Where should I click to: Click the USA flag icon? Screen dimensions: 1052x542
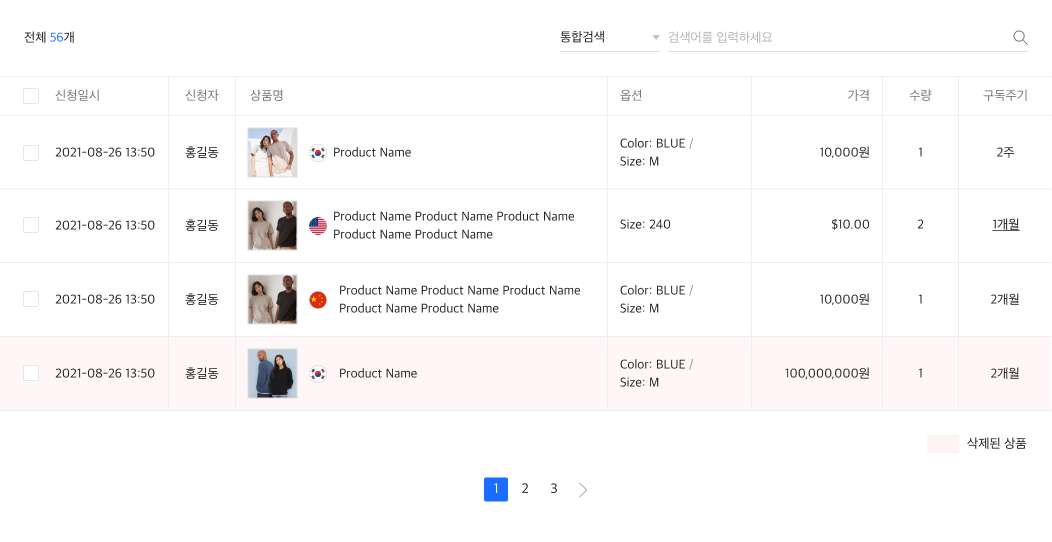pos(318,226)
